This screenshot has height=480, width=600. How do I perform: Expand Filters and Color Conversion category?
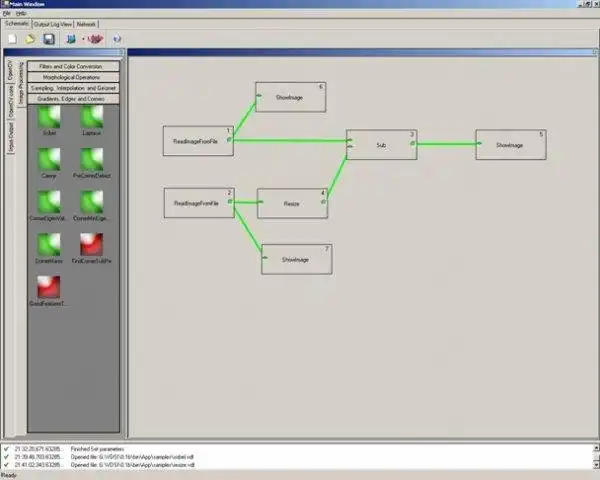(x=73, y=66)
